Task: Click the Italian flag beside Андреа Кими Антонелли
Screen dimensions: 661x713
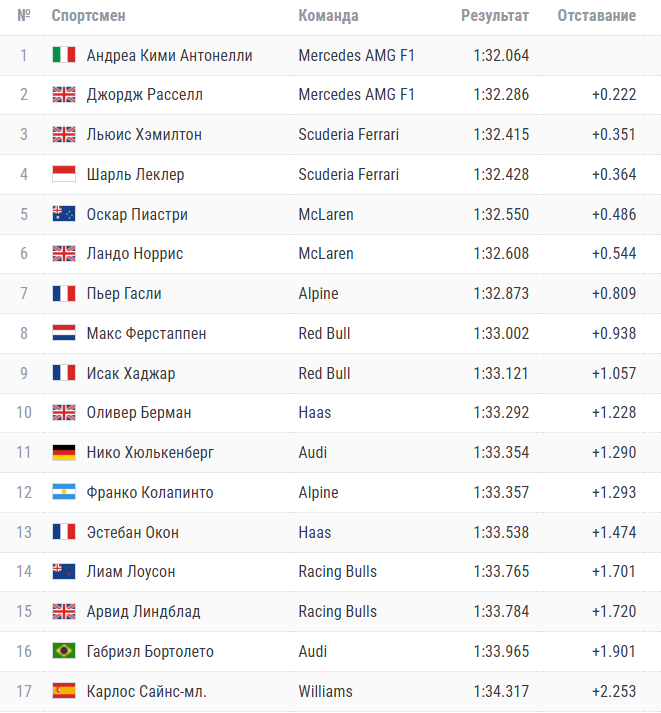Action: [64, 55]
